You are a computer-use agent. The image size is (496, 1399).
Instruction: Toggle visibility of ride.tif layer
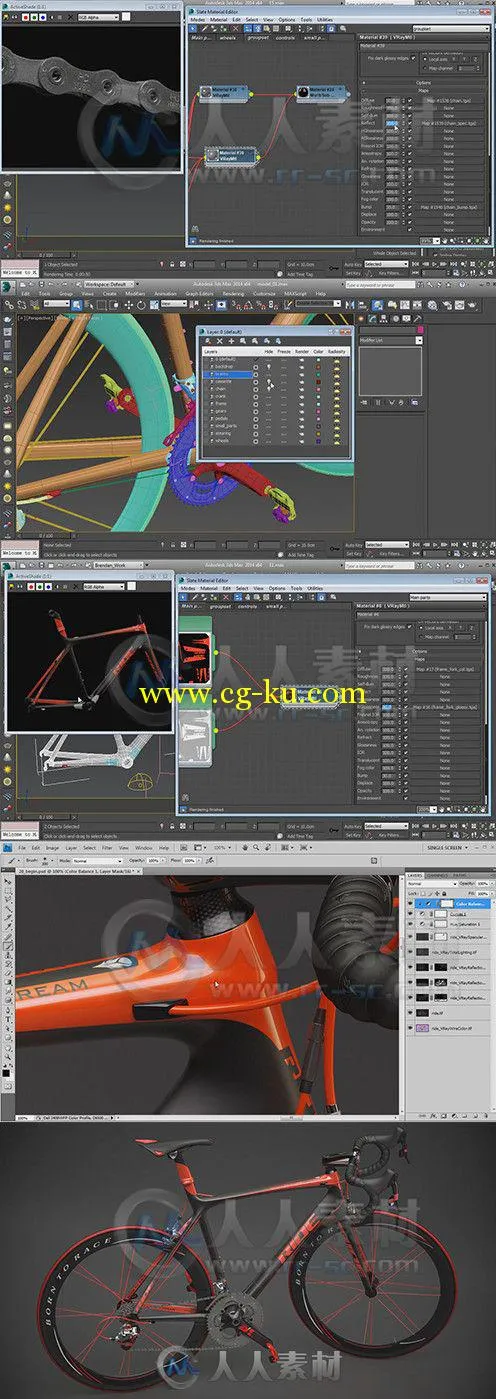click(x=410, y=1011)
